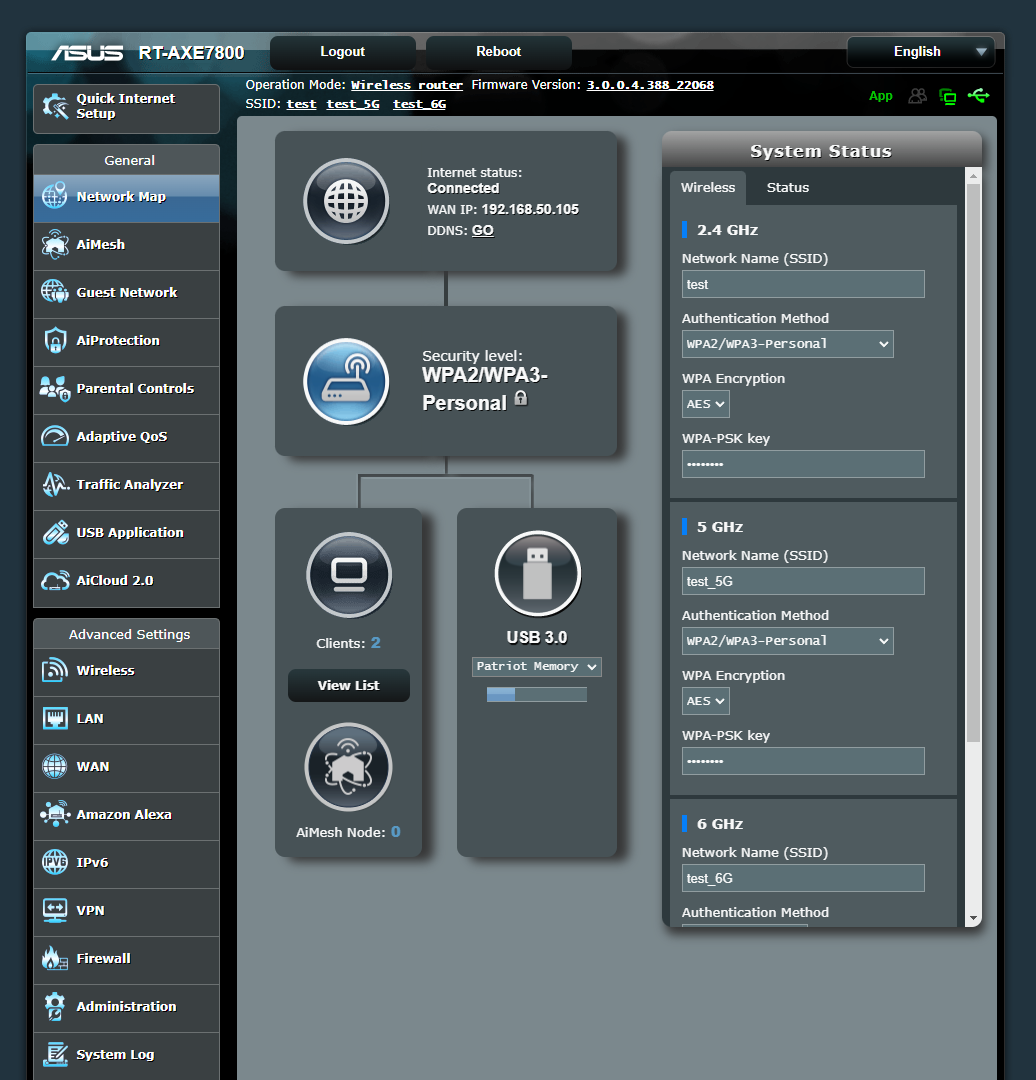This screenshot has height=1080, width=1036.
Task: Select the Wireless tab in System Status
Action: point(707,187)
